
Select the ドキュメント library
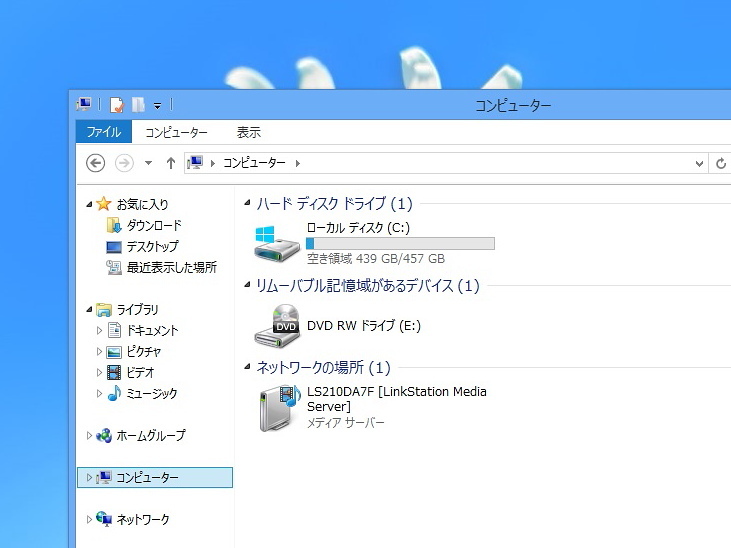152,331
